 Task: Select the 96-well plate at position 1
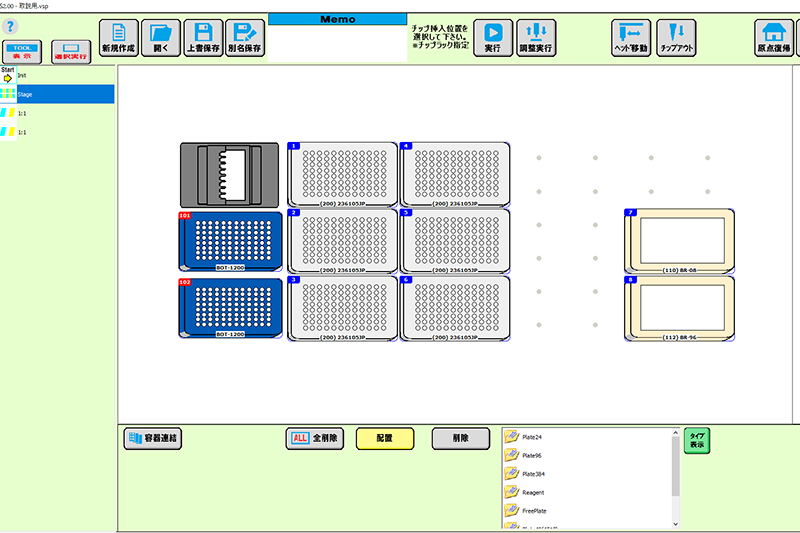click(342, 174)
